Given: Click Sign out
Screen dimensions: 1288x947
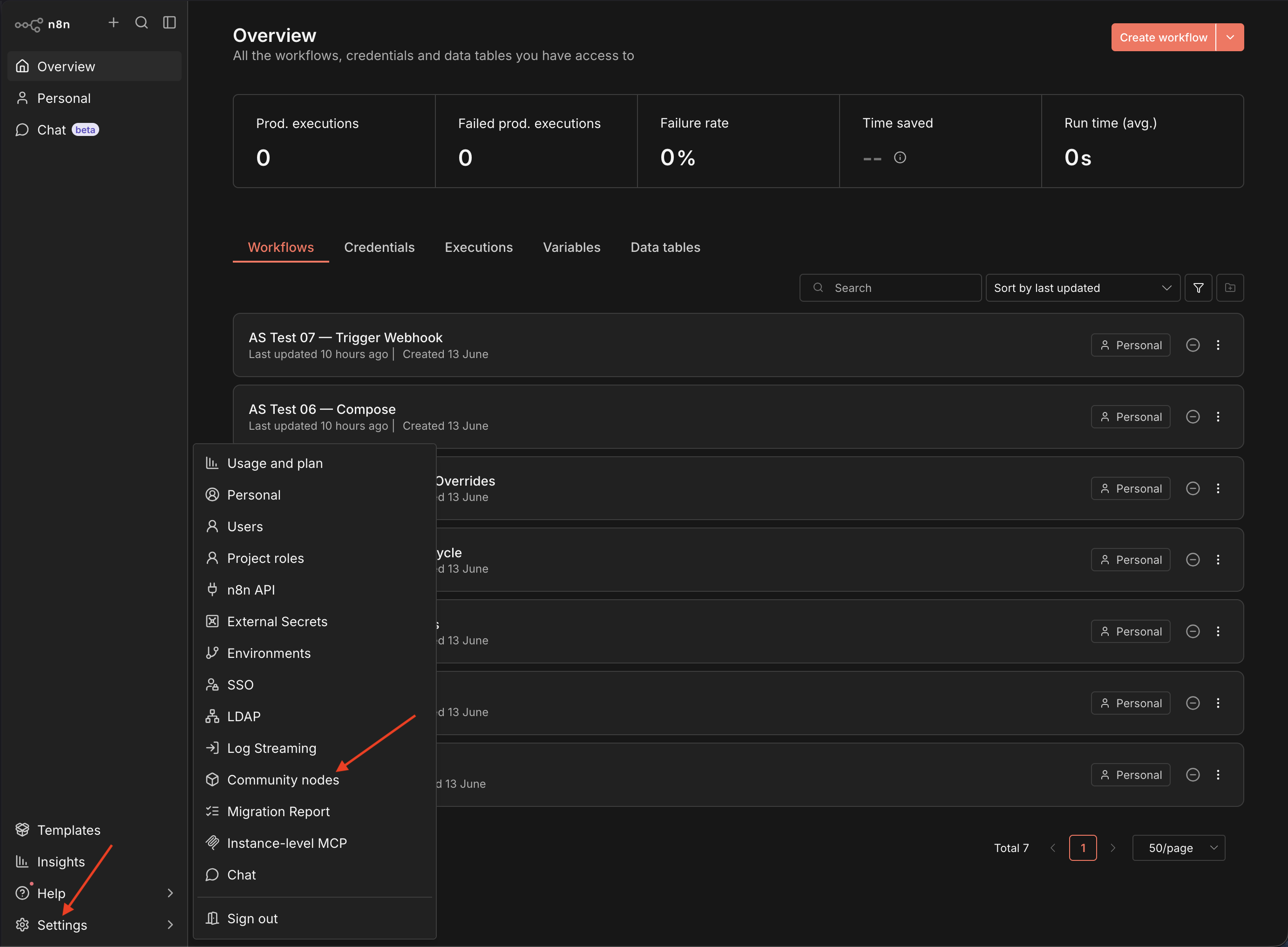Looking at the screenshot, I should 315,918.
